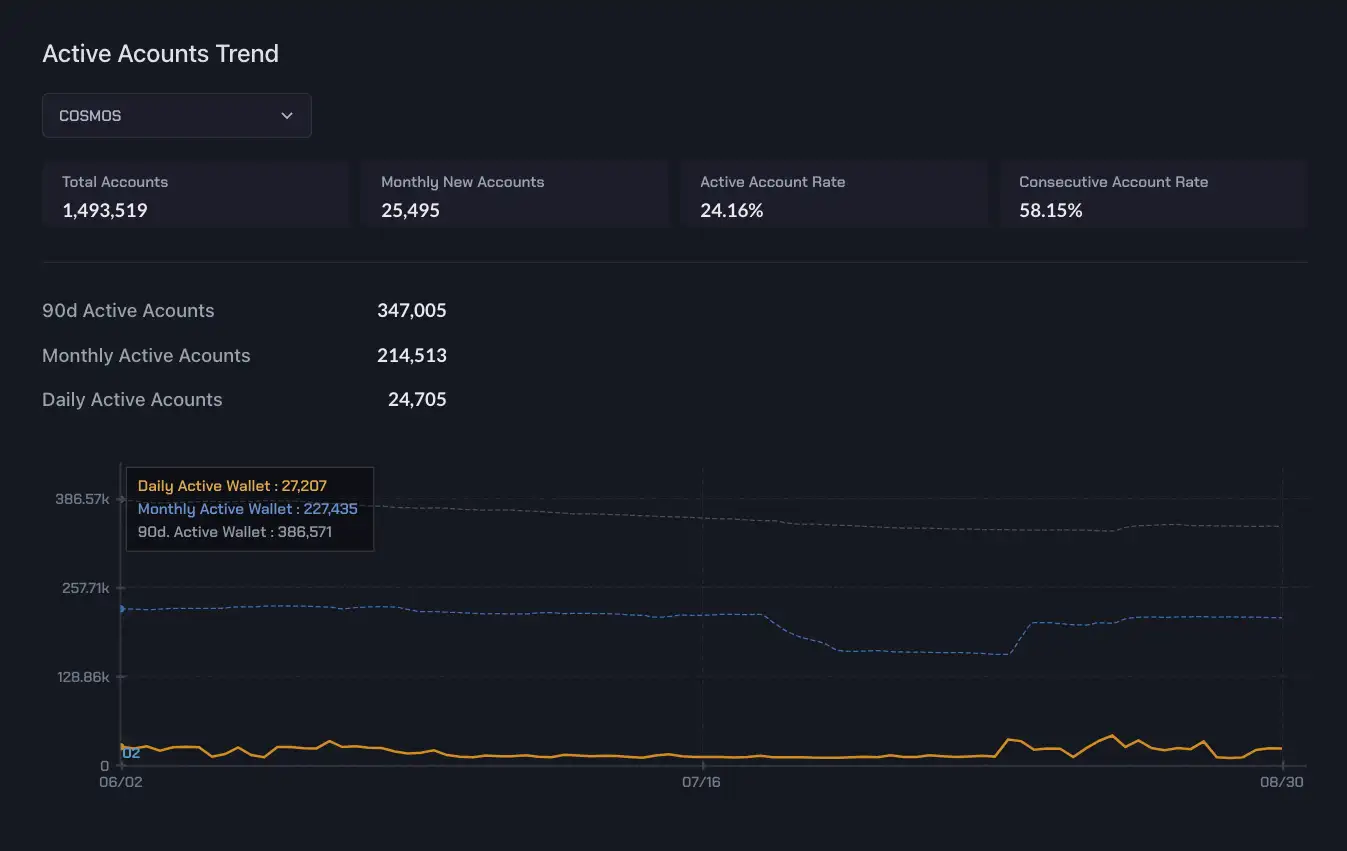
Task: Click the 06/02 date on the x-axis
Action: [x=121, y=782]
